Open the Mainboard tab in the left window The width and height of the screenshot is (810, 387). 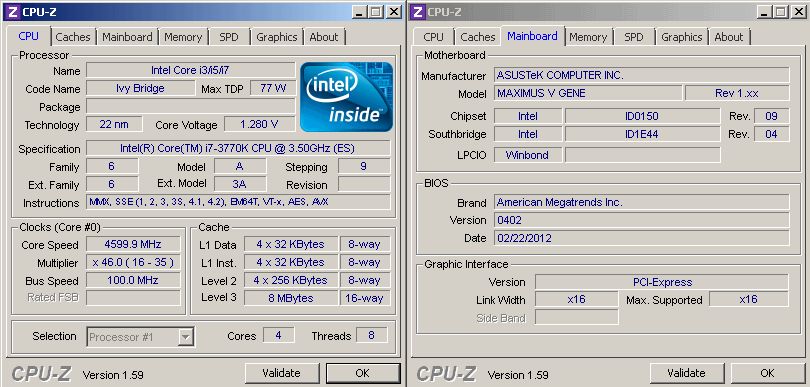127,37
